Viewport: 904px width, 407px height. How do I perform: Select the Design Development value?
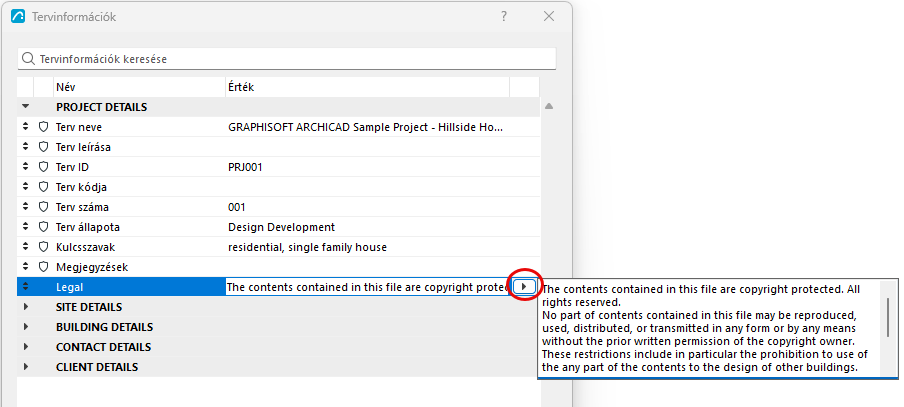[281, 227]
